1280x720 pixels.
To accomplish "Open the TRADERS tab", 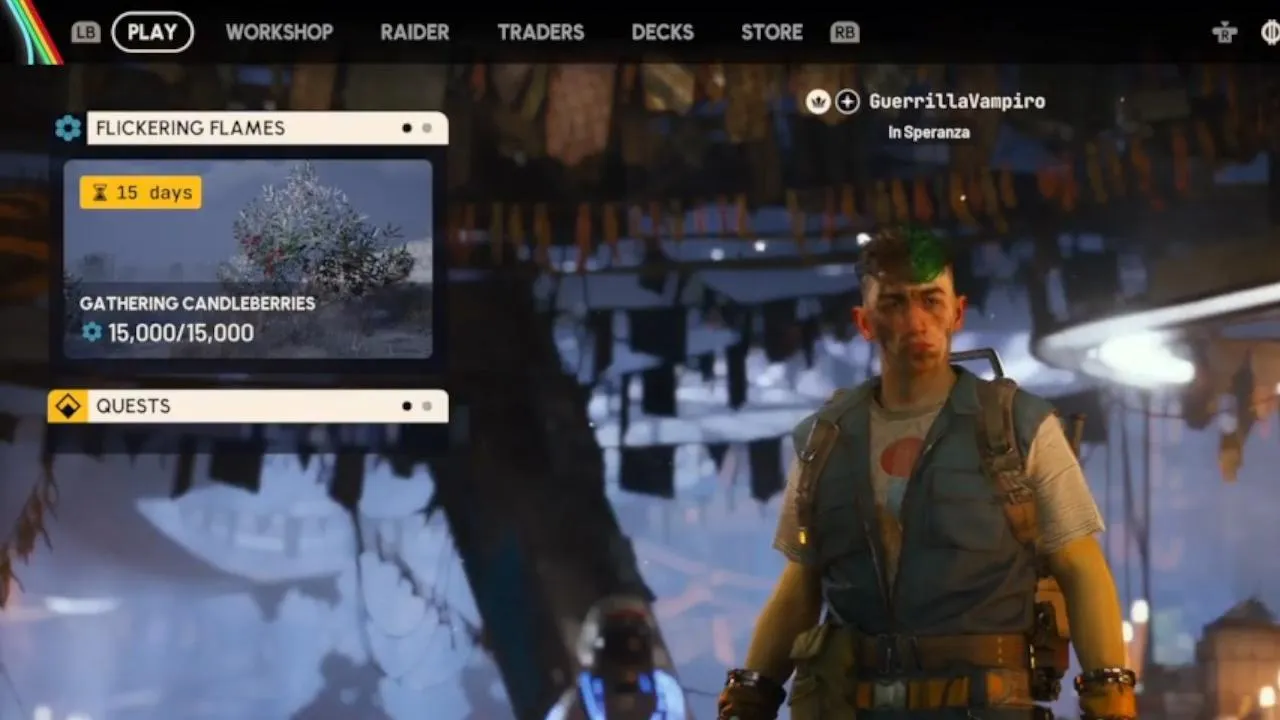I will click(541, 32).
